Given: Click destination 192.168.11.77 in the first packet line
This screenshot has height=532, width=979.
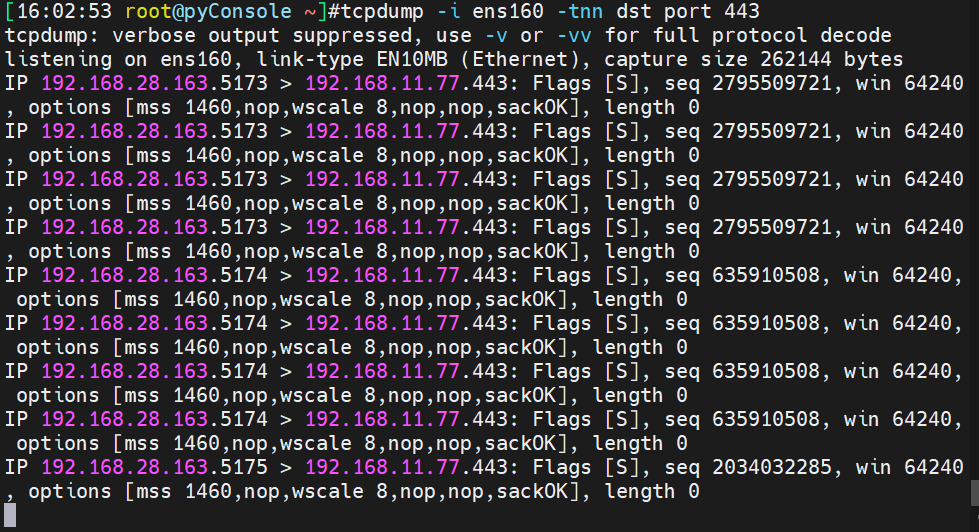Looking at the screenshot, I should pos(381,84).
